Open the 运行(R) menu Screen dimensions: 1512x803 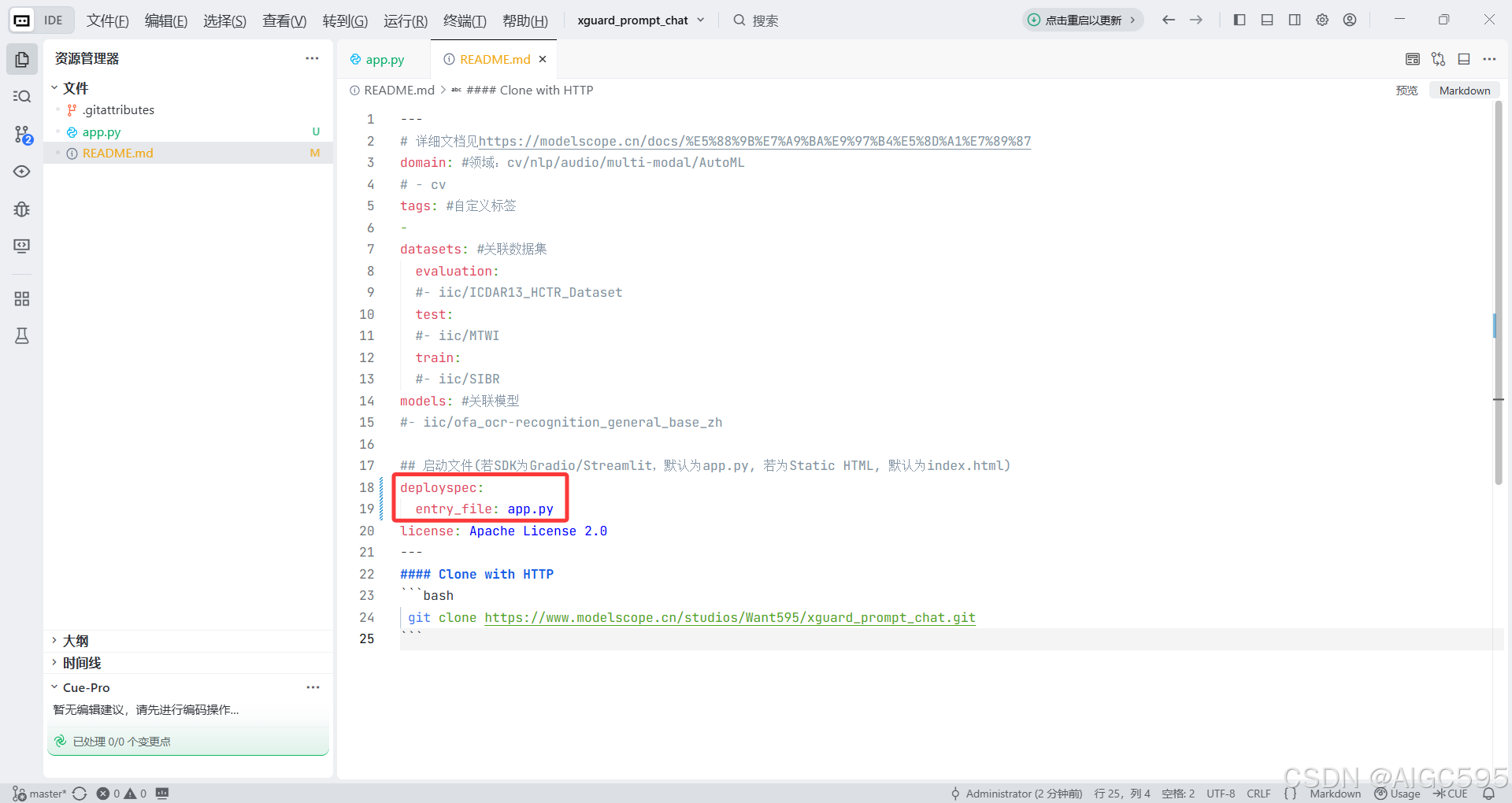[x=406, y=20]
